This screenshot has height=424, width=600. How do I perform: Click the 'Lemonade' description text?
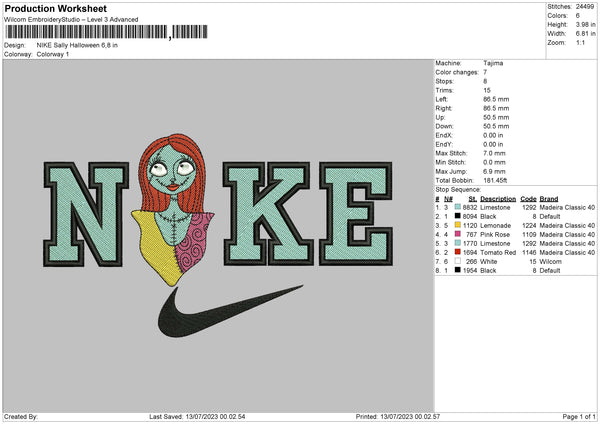496,225
